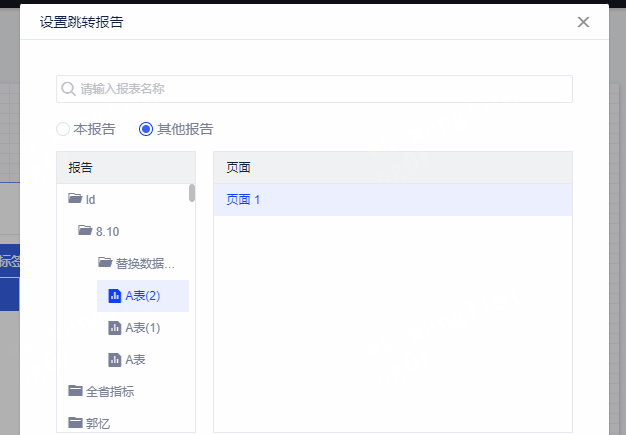Expand the 全省指标 folder icon

click(x=75, y=390)
